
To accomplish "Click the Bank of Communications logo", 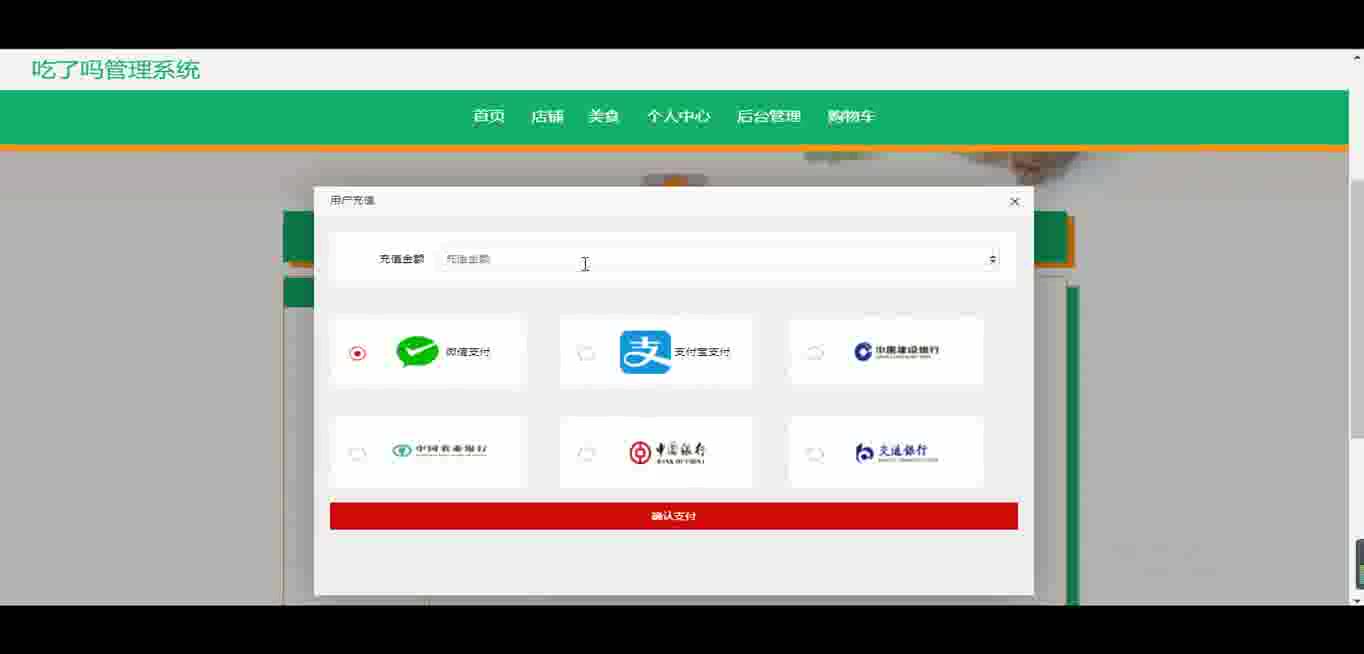I will coord(897,452).
